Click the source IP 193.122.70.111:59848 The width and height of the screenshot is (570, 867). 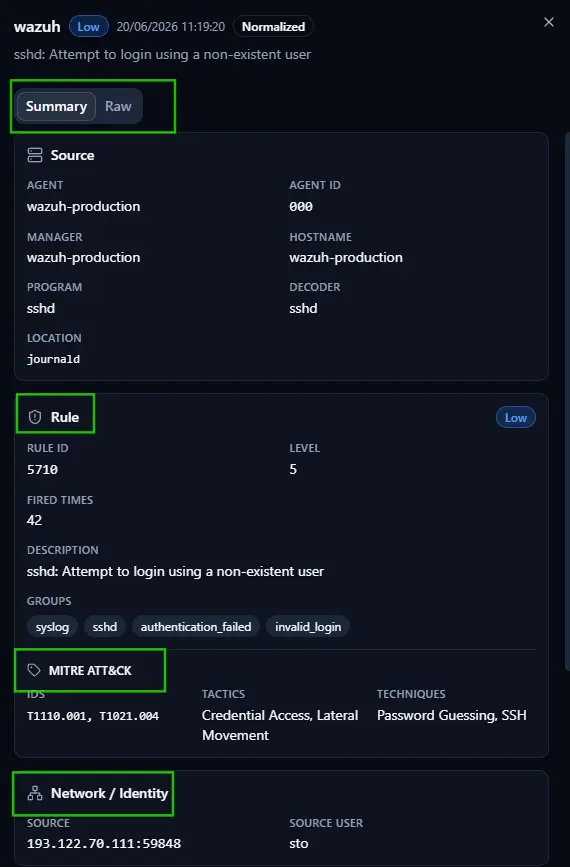(x=104, y=844)
